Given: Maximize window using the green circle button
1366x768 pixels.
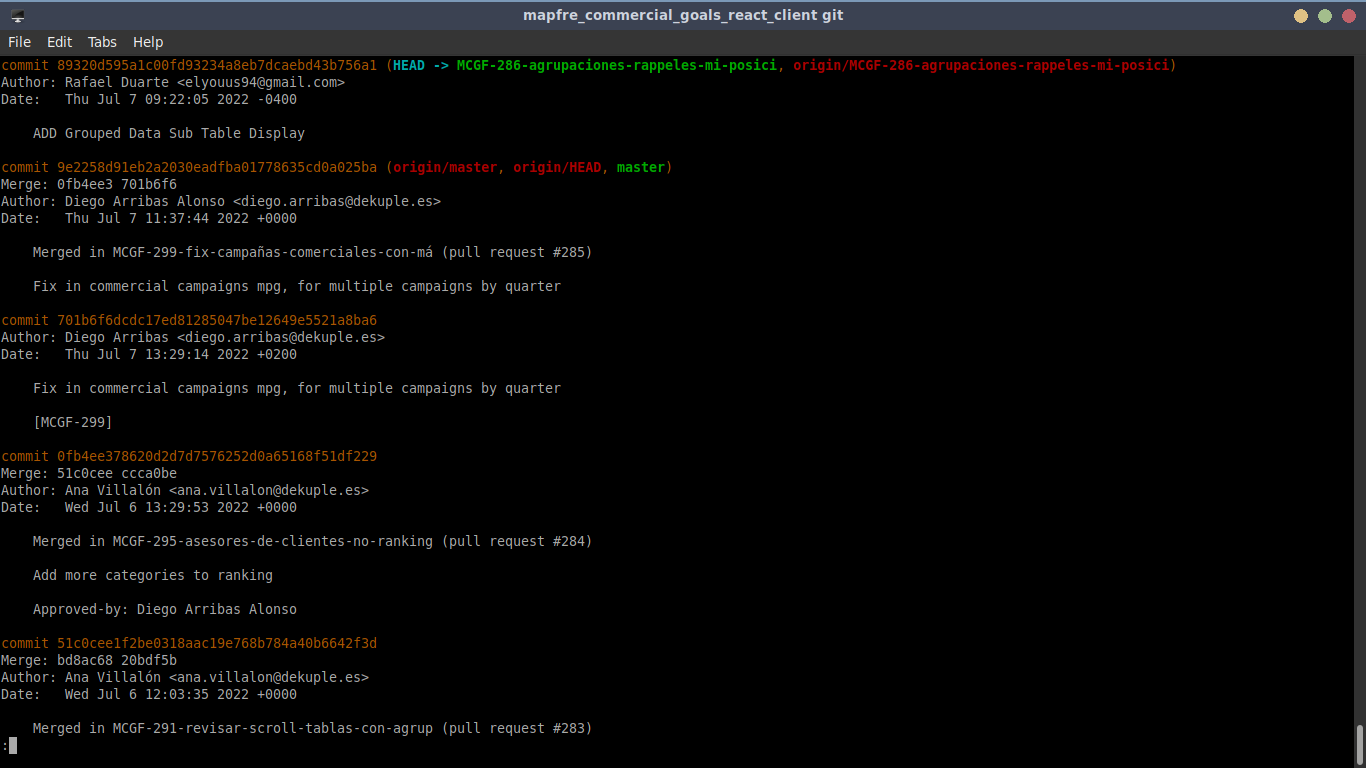Looking at the screenshot, I should click(1324, 16).
